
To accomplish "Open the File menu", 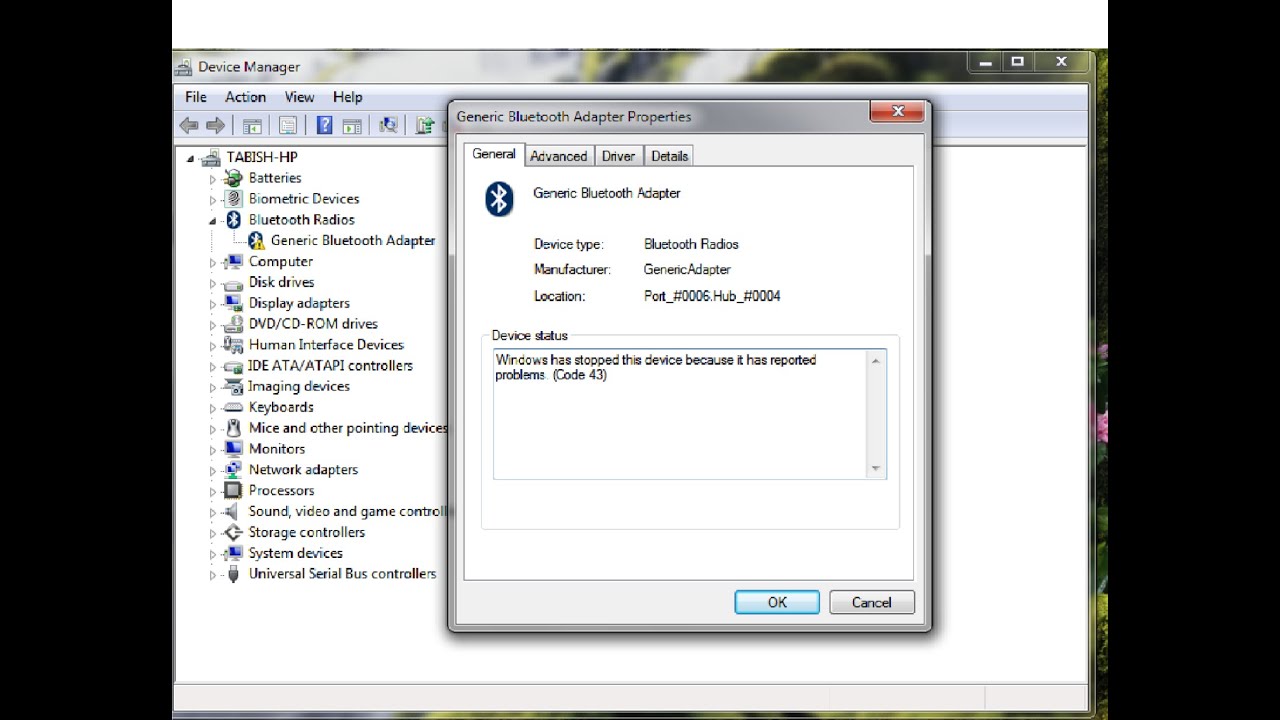I will [x=196, y=97].
